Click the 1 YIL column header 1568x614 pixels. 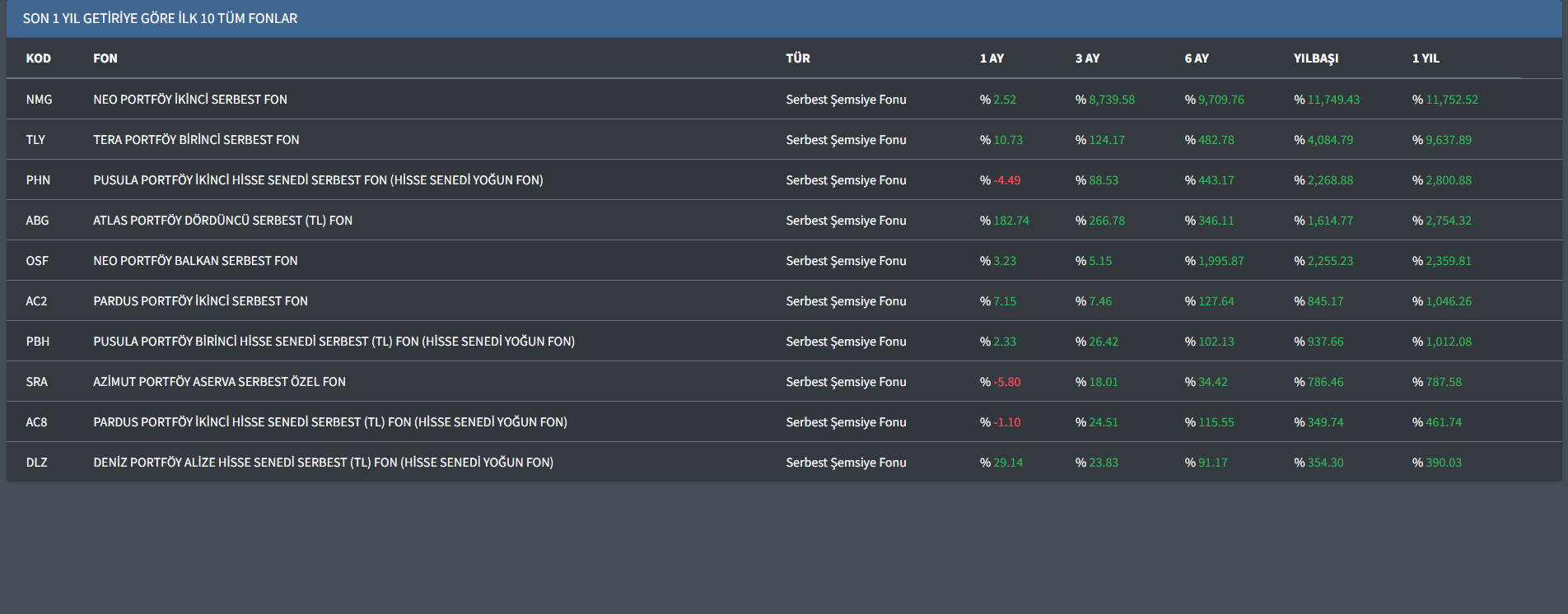click(x=1426, y=58)
